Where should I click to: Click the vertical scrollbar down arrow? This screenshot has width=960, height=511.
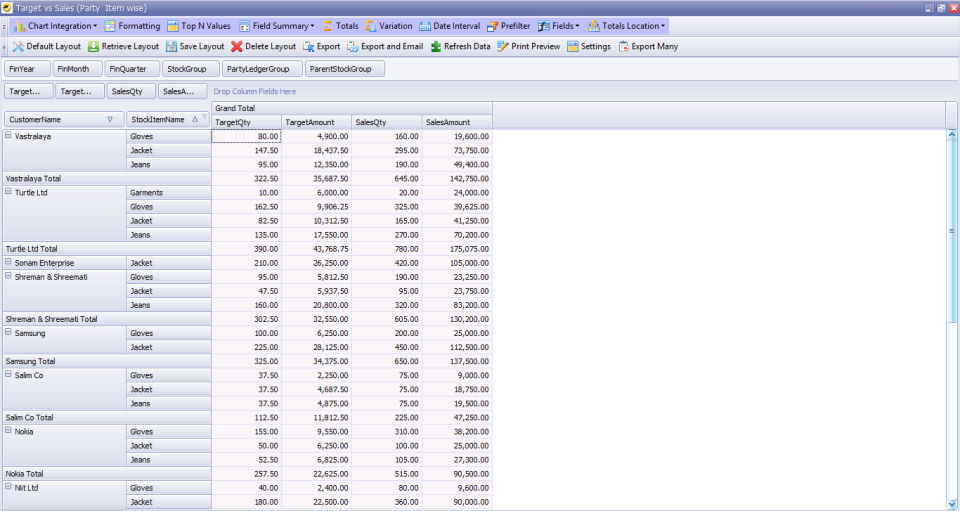[951, 504]
